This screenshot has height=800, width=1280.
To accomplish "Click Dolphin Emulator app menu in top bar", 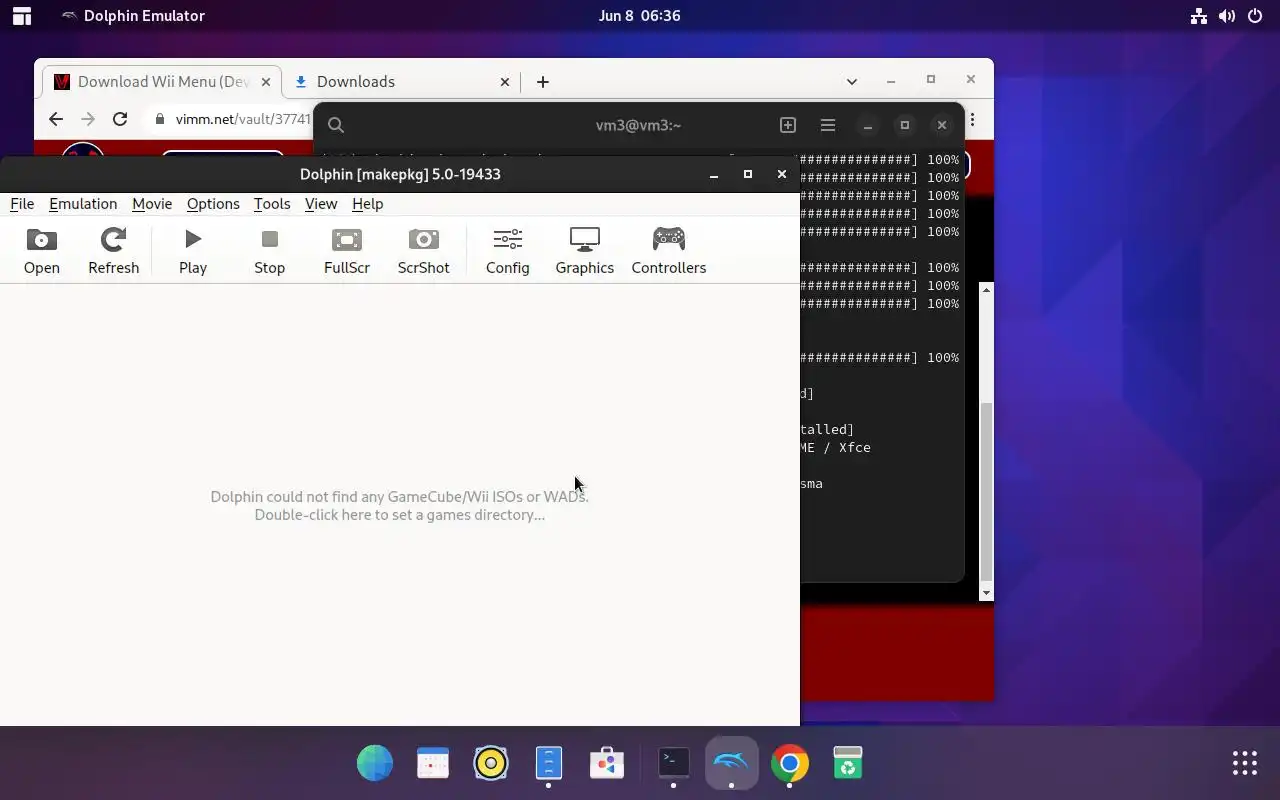I will point(132,16).
